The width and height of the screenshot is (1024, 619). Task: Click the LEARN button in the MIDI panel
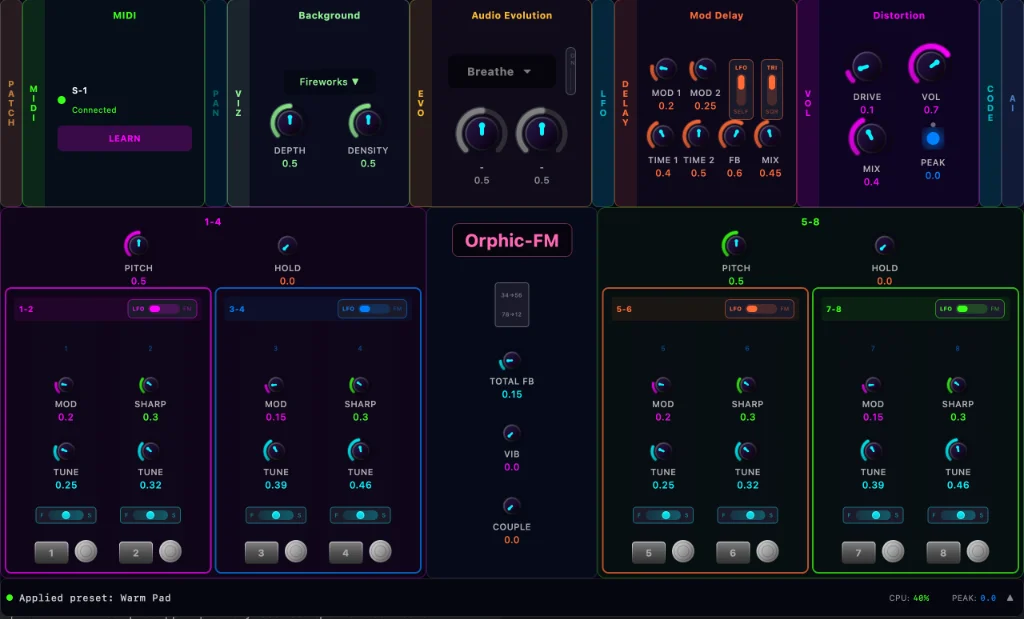tap(124, 138)
